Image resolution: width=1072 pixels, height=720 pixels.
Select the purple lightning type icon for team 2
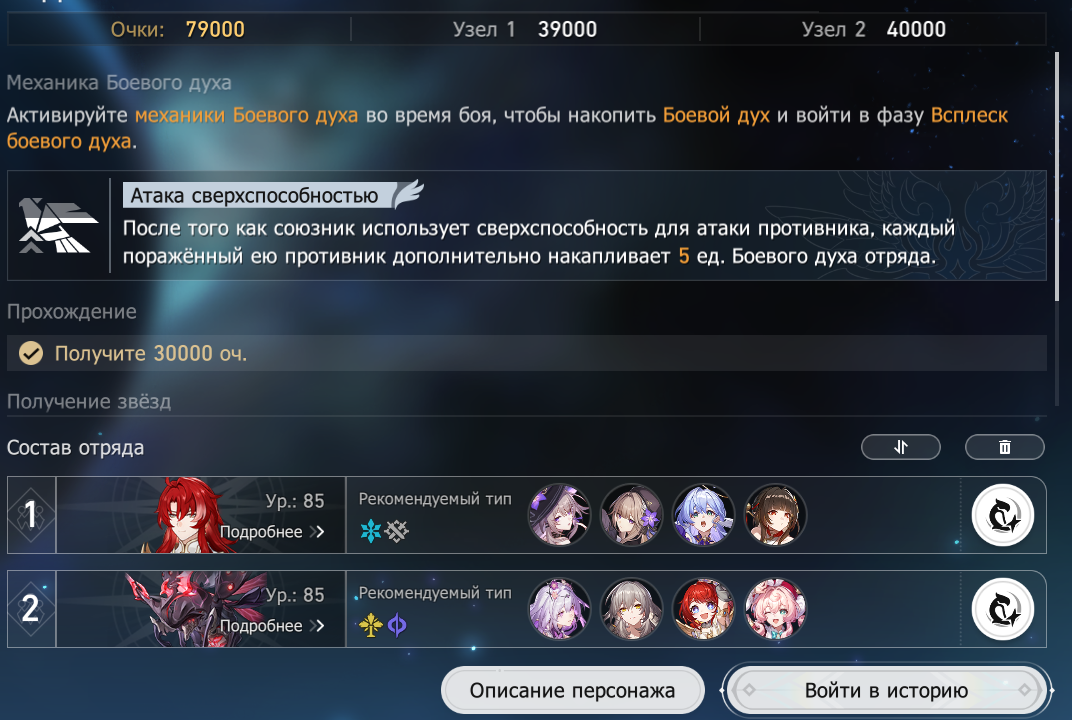click(397, 624)
